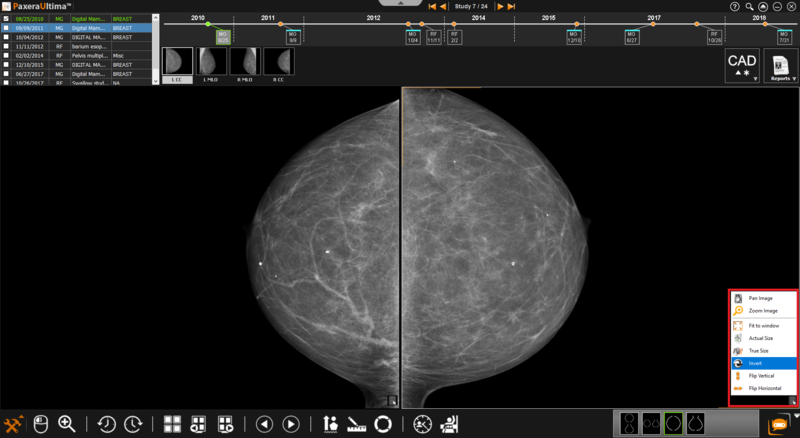Check the 08/25/2010 study checkbox
Viewport: 800px width, 438px height.
(6, 19)
